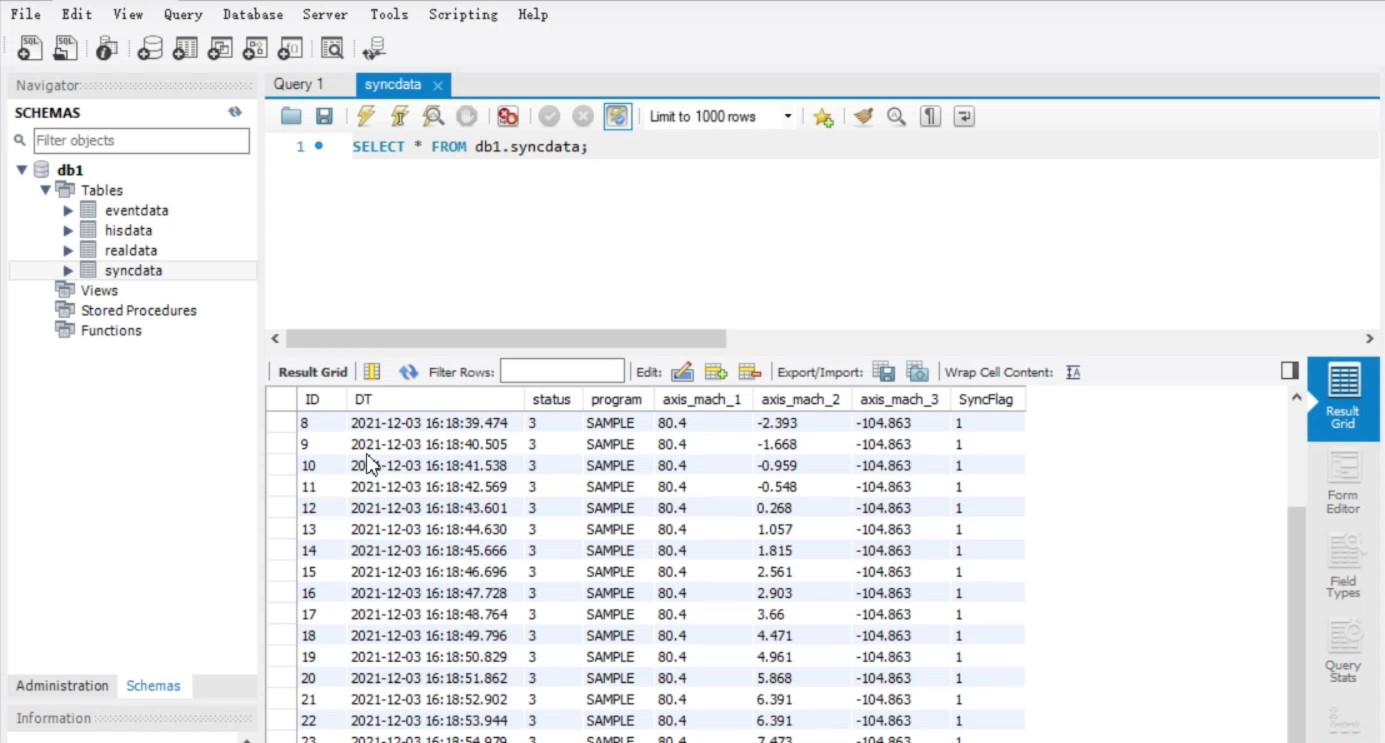Expand the syncdata table

68,271
